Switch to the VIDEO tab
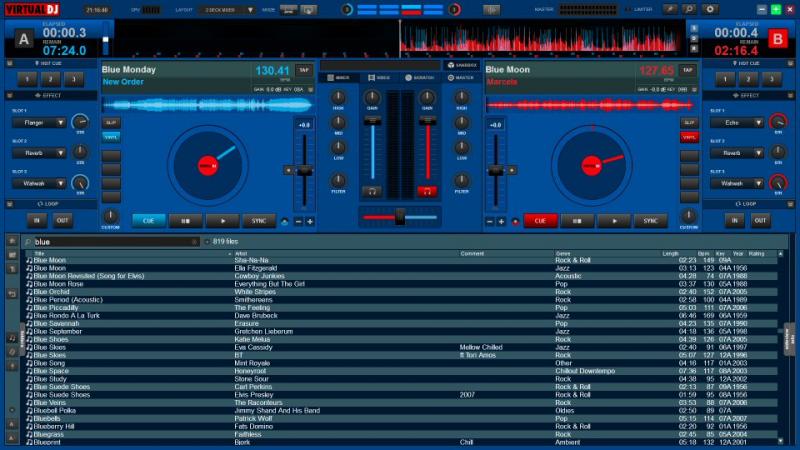800x450 pixels. point(379,78)
